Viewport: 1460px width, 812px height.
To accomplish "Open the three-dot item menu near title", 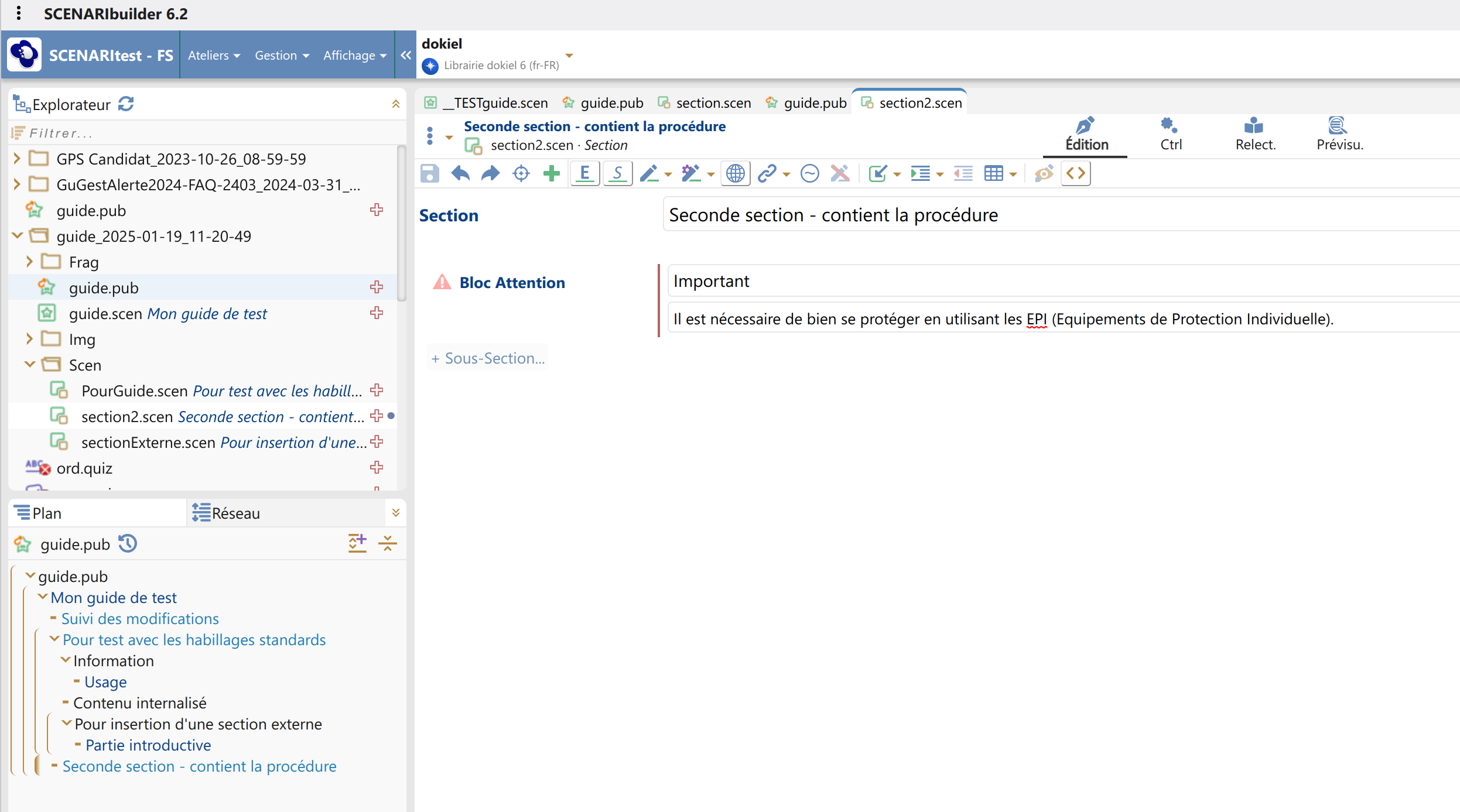I will pyautogui.click(x=430, y=136).
